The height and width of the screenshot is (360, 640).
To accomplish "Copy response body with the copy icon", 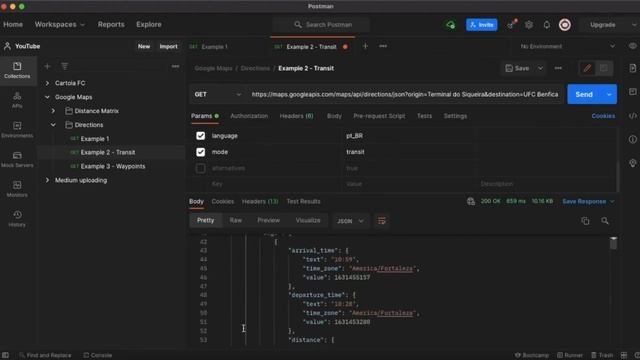I will (x=585, y=221).
